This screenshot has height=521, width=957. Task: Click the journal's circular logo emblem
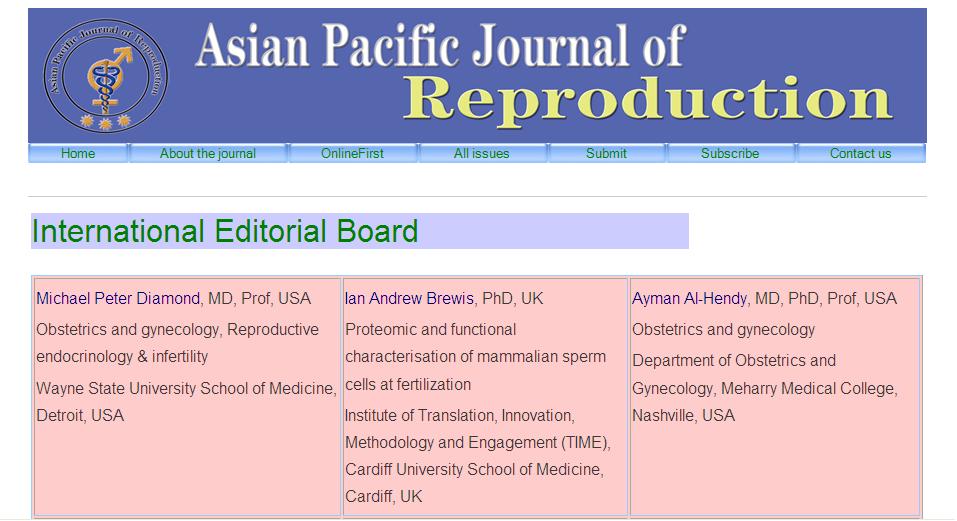pos(103,76)
